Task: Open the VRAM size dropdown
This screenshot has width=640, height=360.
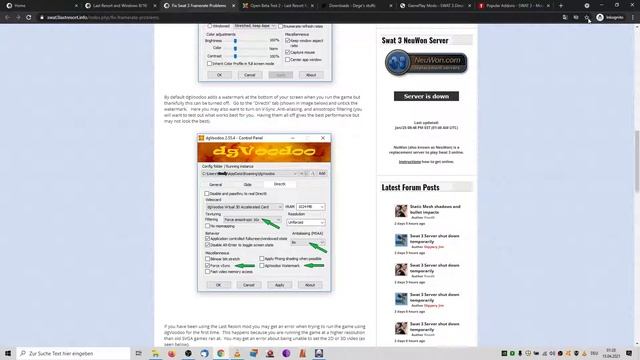Action: click(x=311, y=207)
